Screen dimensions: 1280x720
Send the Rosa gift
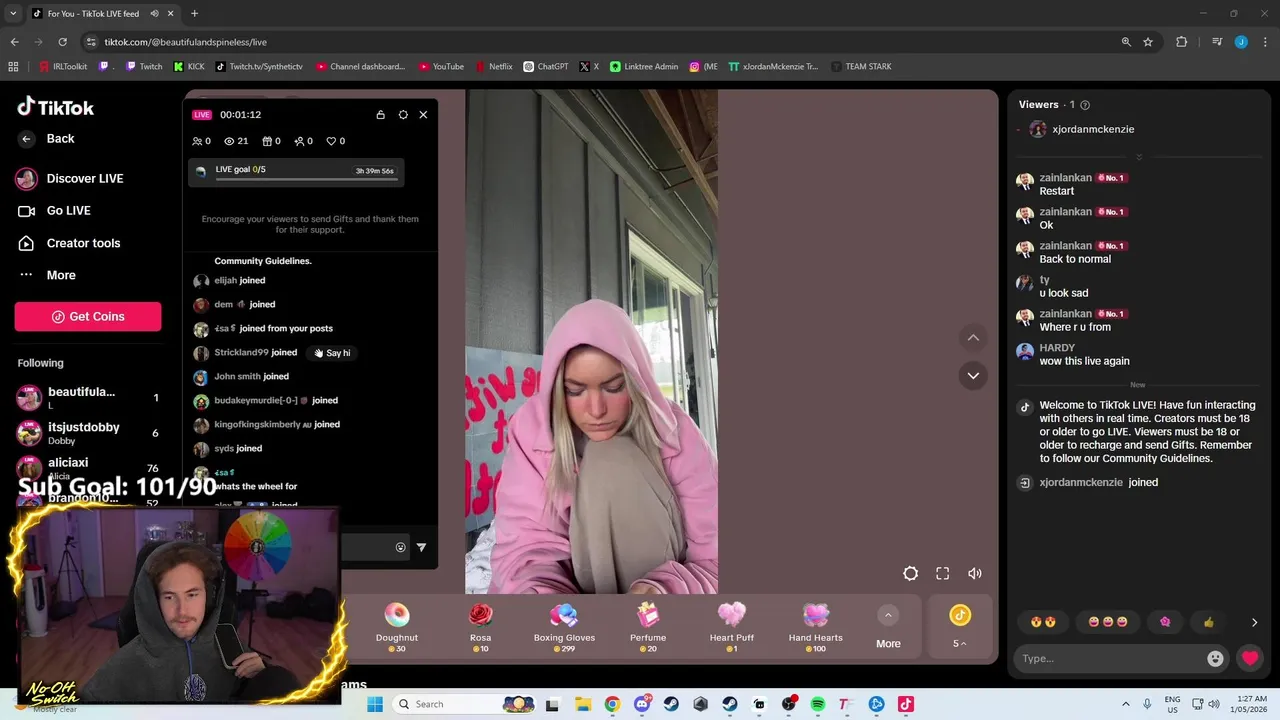coord(481,628)
